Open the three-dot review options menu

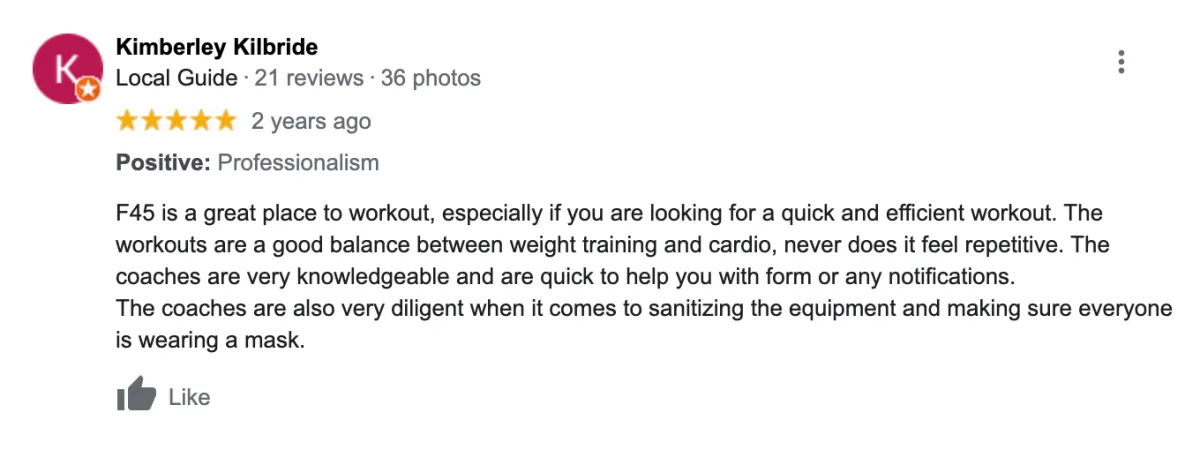point(1121,62)
